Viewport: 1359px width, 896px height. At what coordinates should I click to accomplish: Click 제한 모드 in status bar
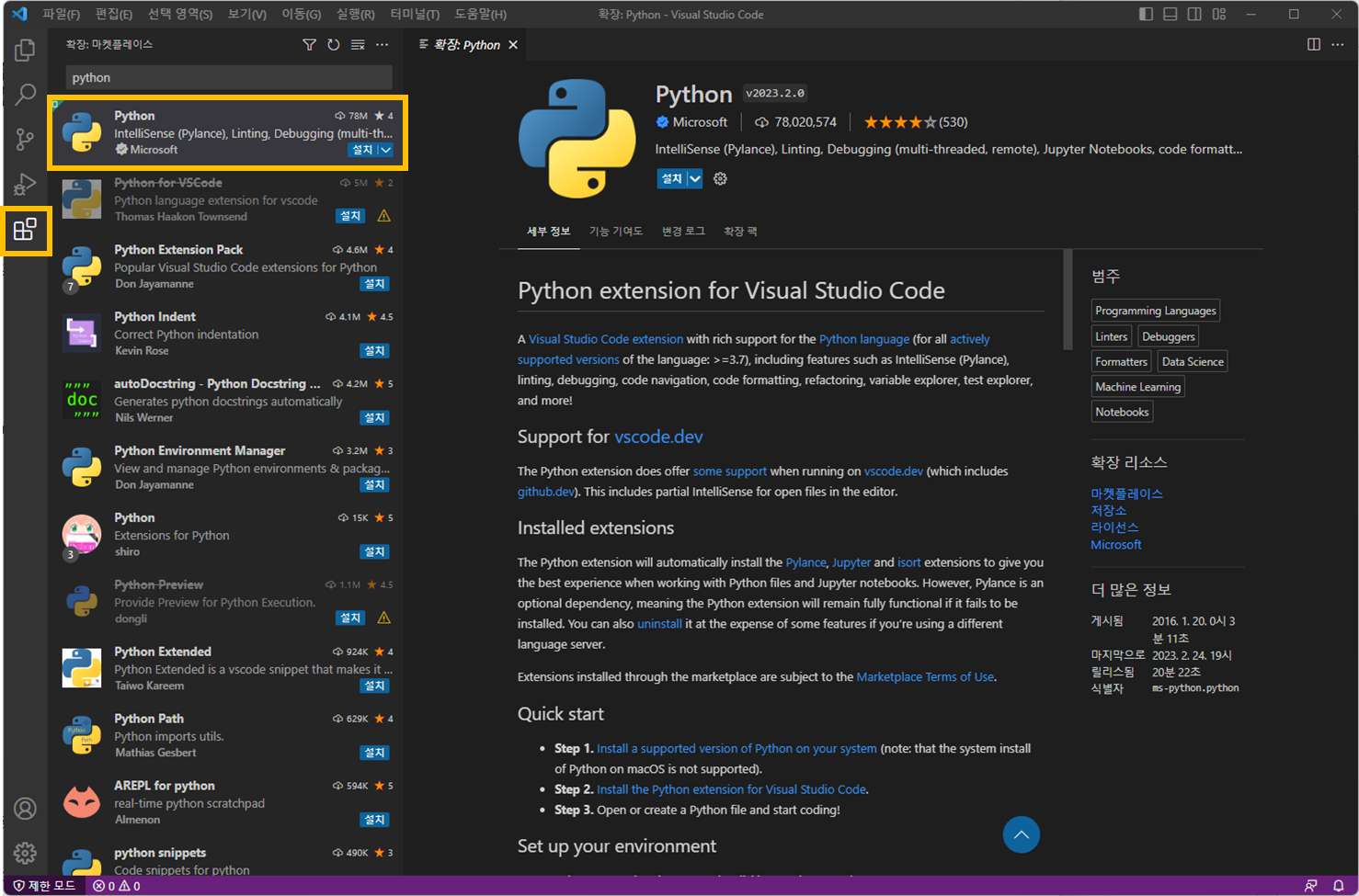coord(43,886)
